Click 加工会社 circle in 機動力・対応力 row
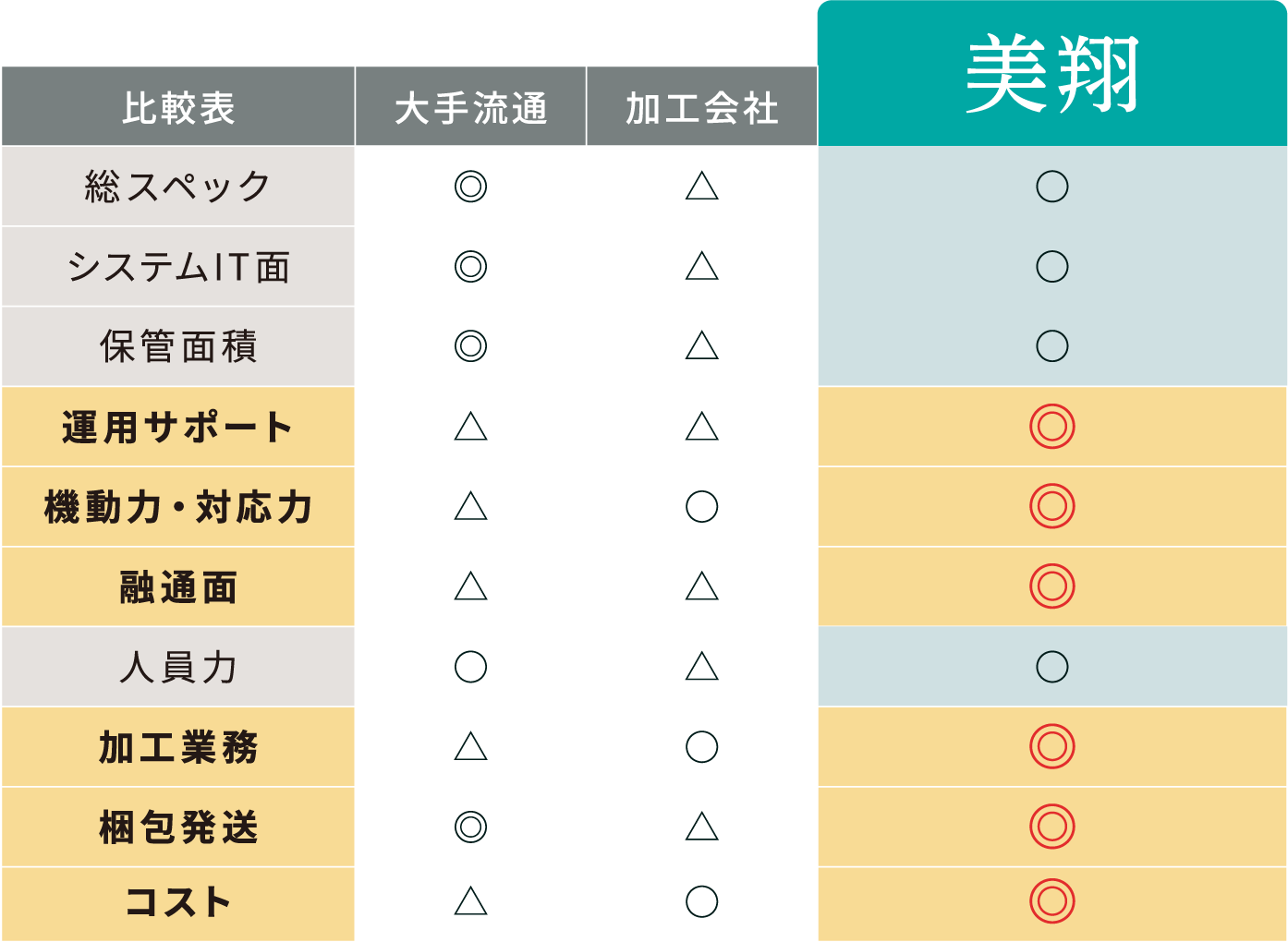Viewport: 1288px width, 942px height. (701, 506)
